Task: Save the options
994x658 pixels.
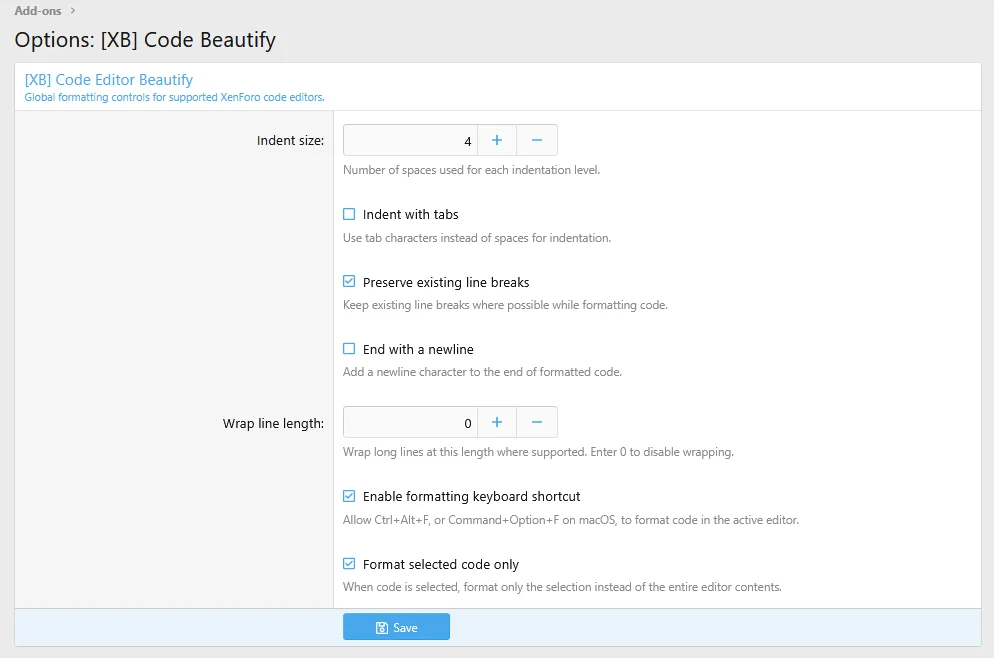Action: (396, 627)
